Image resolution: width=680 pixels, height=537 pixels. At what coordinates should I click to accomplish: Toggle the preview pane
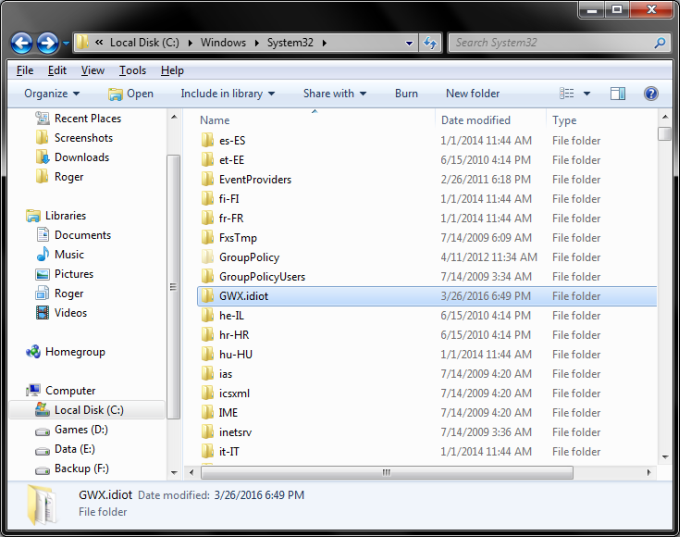pyautogui.click(x=618, y=94)
